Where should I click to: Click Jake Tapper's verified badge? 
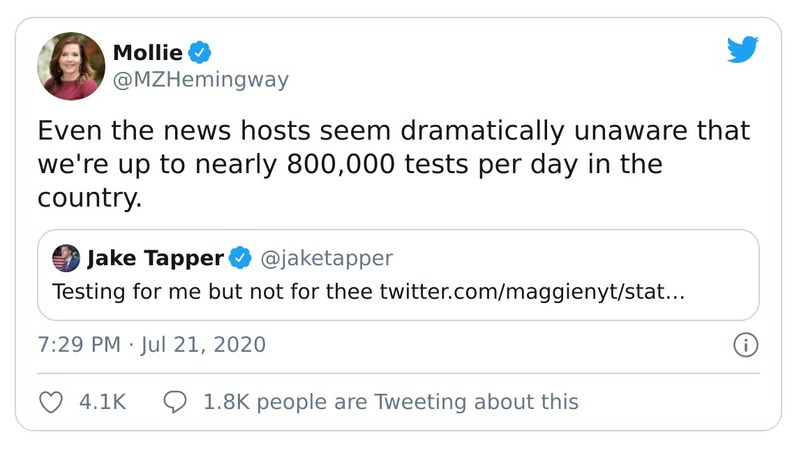[241, 259]
